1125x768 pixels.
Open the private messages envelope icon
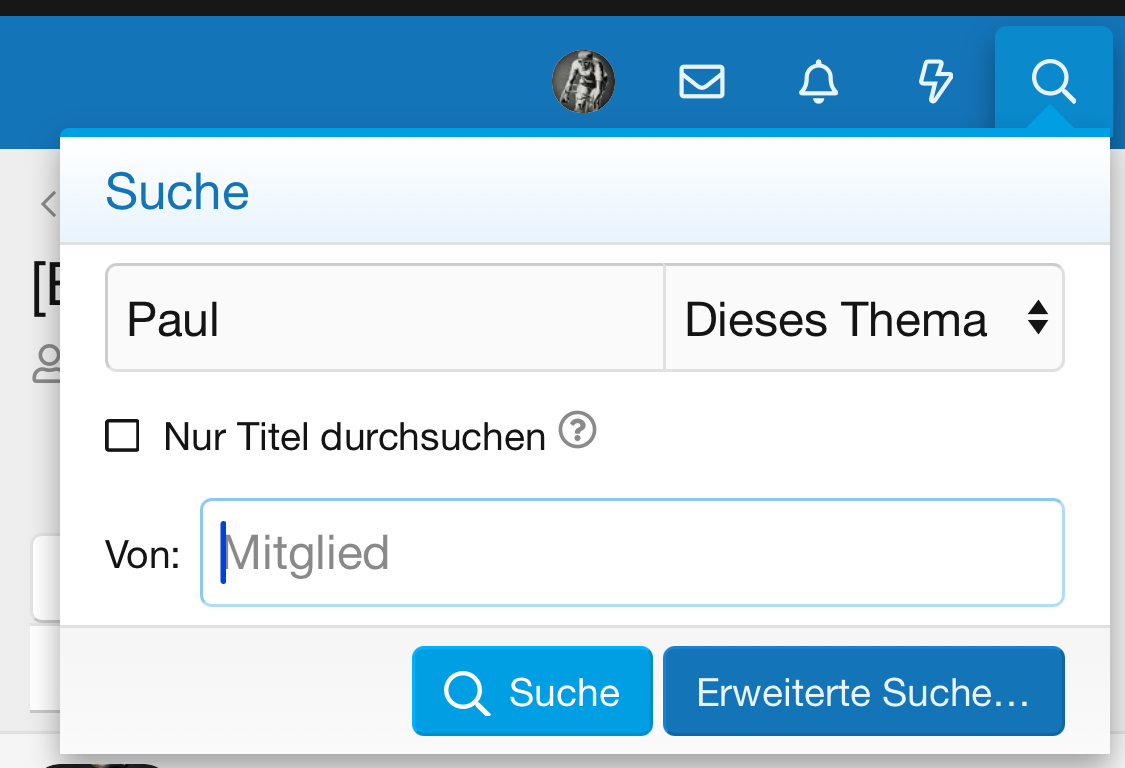click(702, 81)
